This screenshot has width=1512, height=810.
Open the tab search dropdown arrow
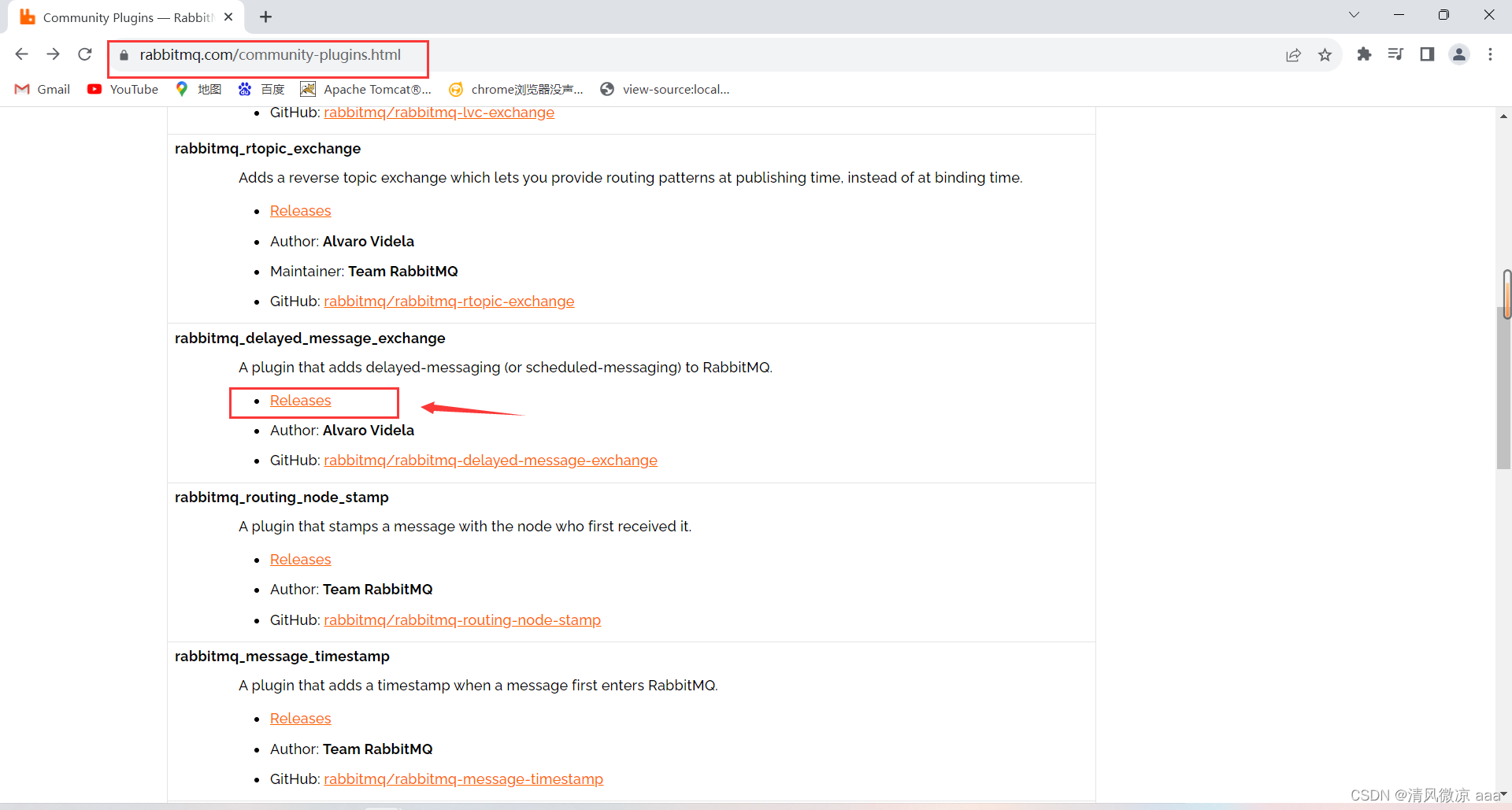(1354, 15)
